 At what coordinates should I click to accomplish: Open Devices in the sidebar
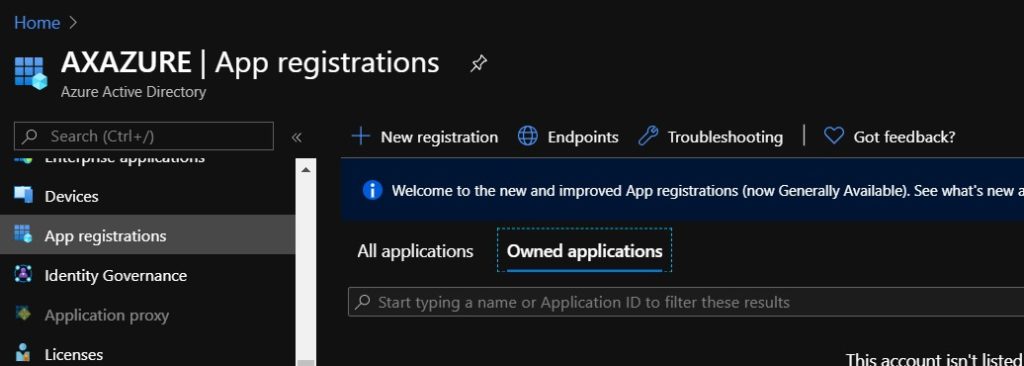tap(71, 197)
